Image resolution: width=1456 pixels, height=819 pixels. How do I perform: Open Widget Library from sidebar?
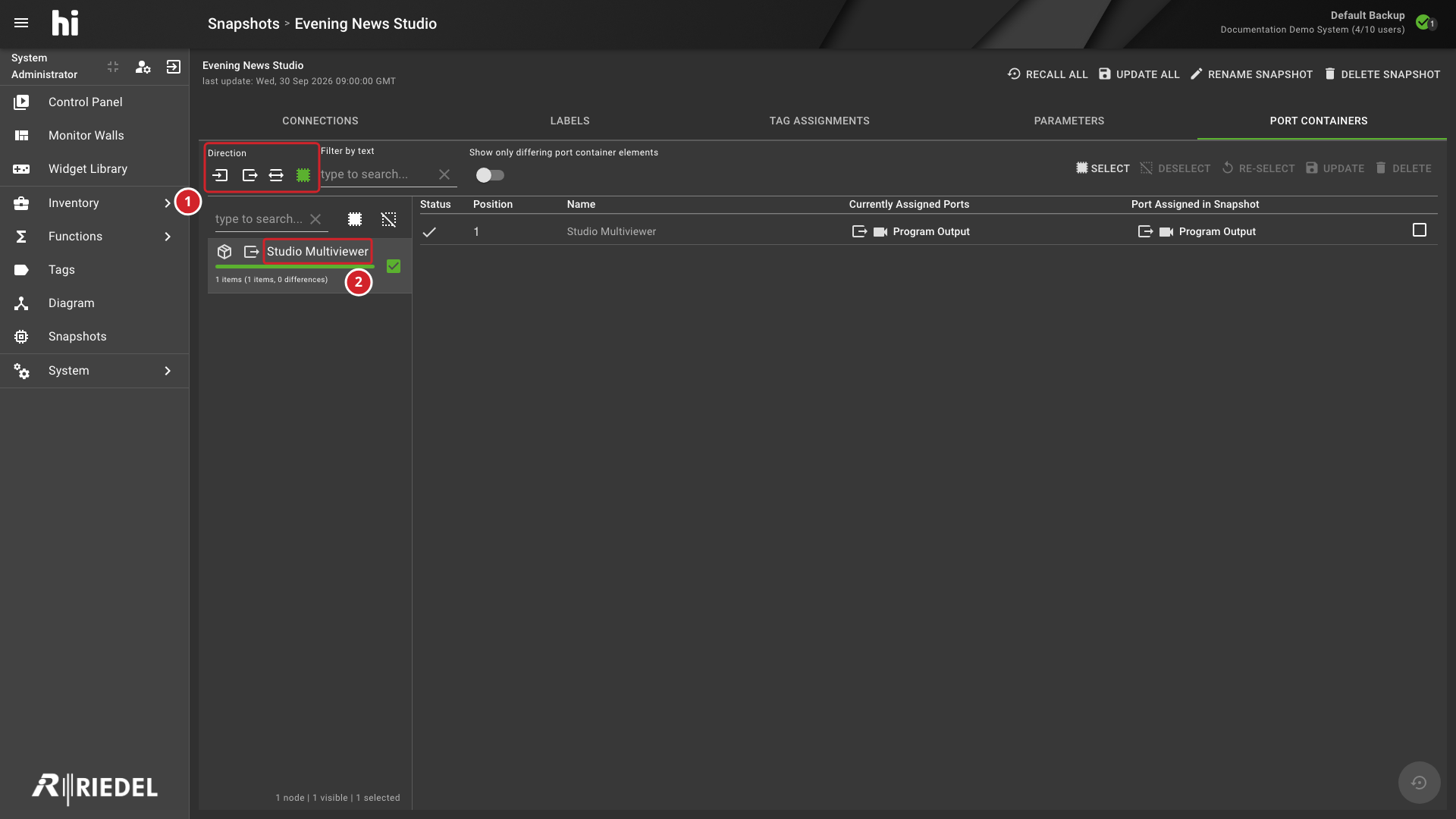pos(94,169)
